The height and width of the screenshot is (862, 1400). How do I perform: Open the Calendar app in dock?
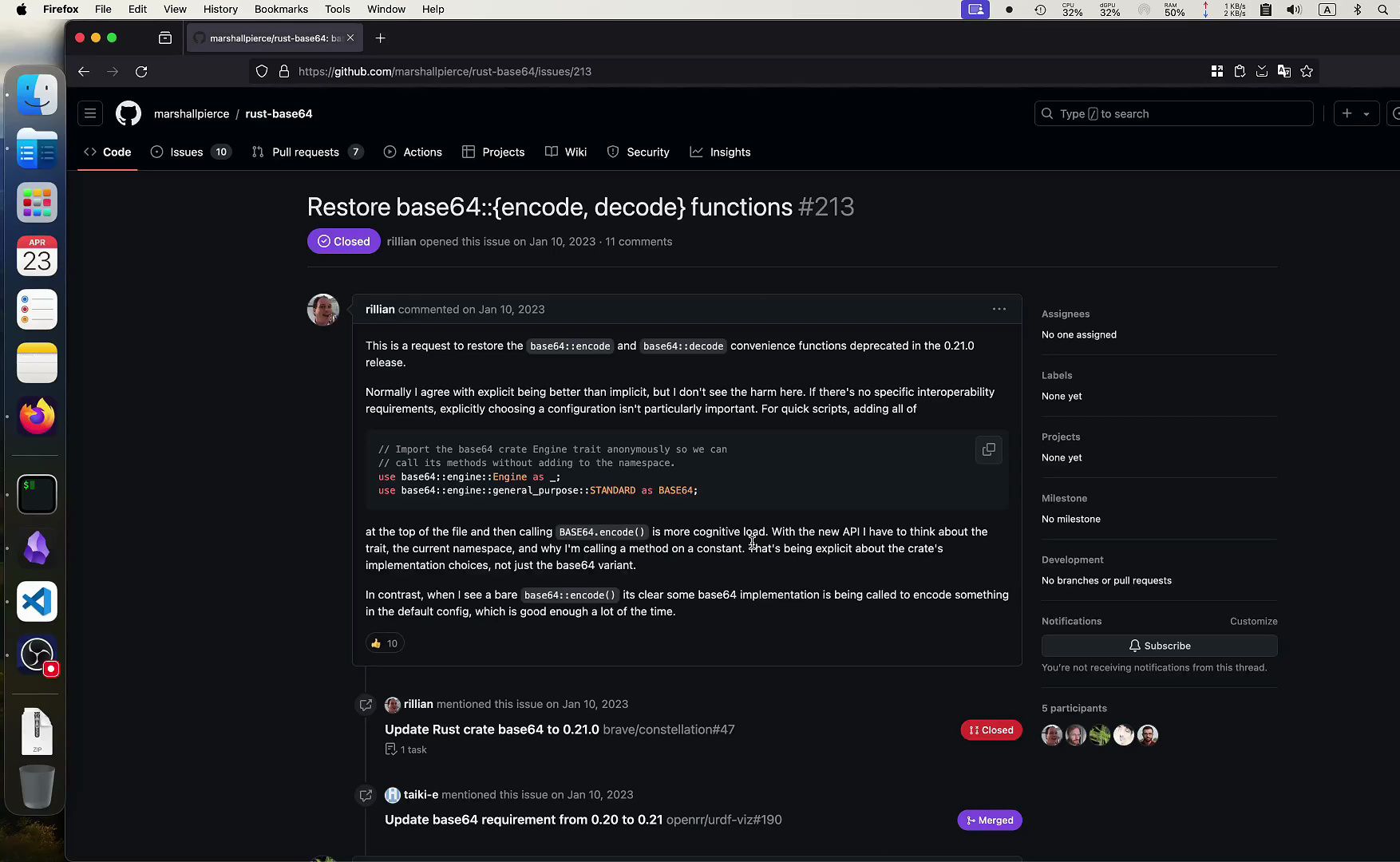pos(37,255)
